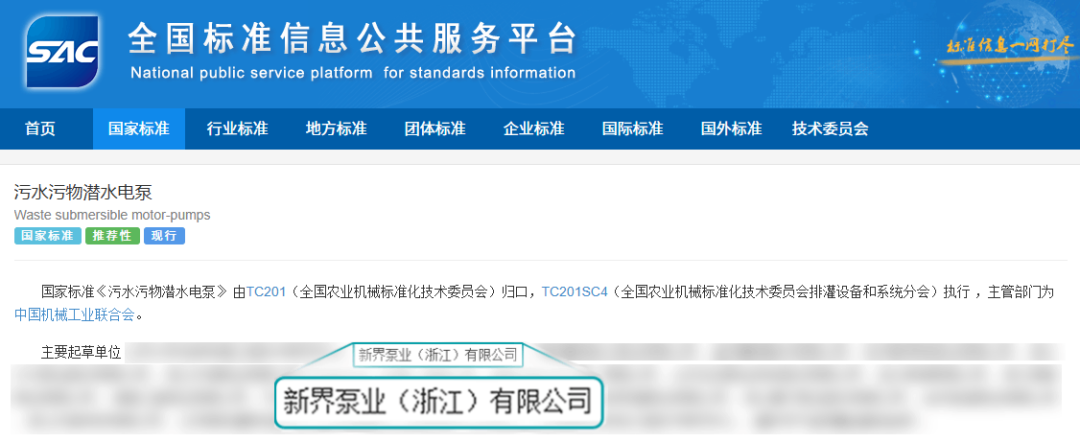Switch to the 团体标准 tab
Screen dimensions: 1080x442
coord(435,129)
